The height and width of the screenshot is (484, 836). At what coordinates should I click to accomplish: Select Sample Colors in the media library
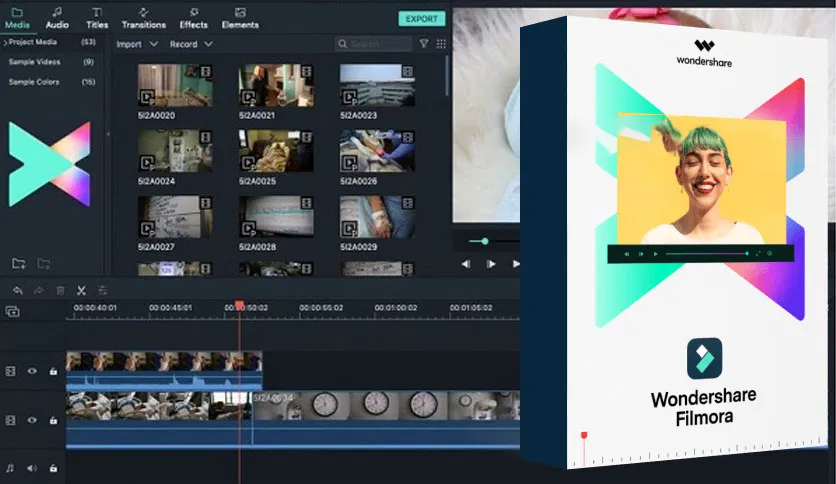tap(34, 82)
